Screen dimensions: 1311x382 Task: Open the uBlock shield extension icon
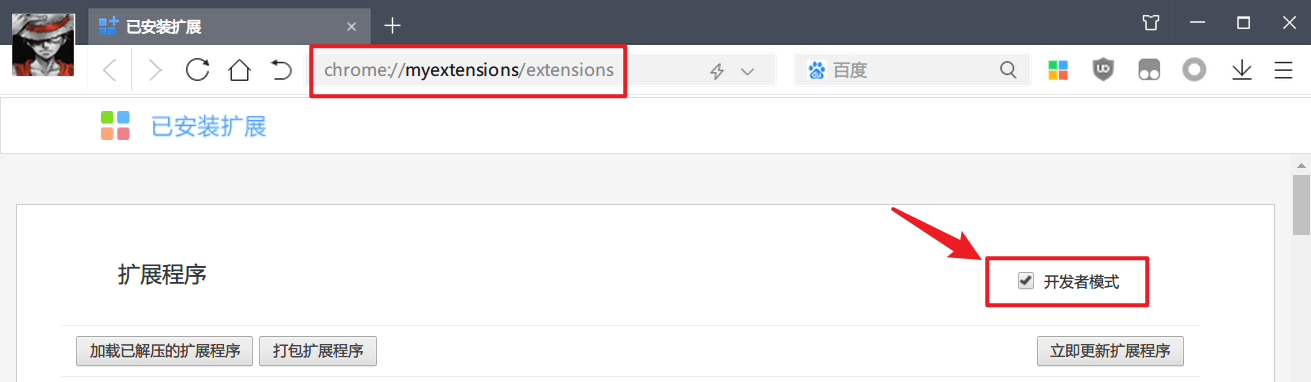(x=1103, y=70)
